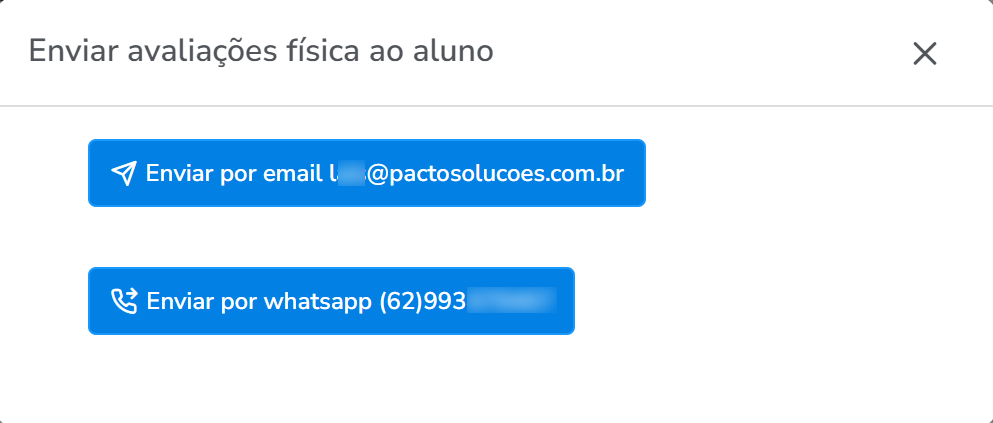Click the blurred digits of the phone number
This screenshot has height=423, width=993.
coord(512,301)
